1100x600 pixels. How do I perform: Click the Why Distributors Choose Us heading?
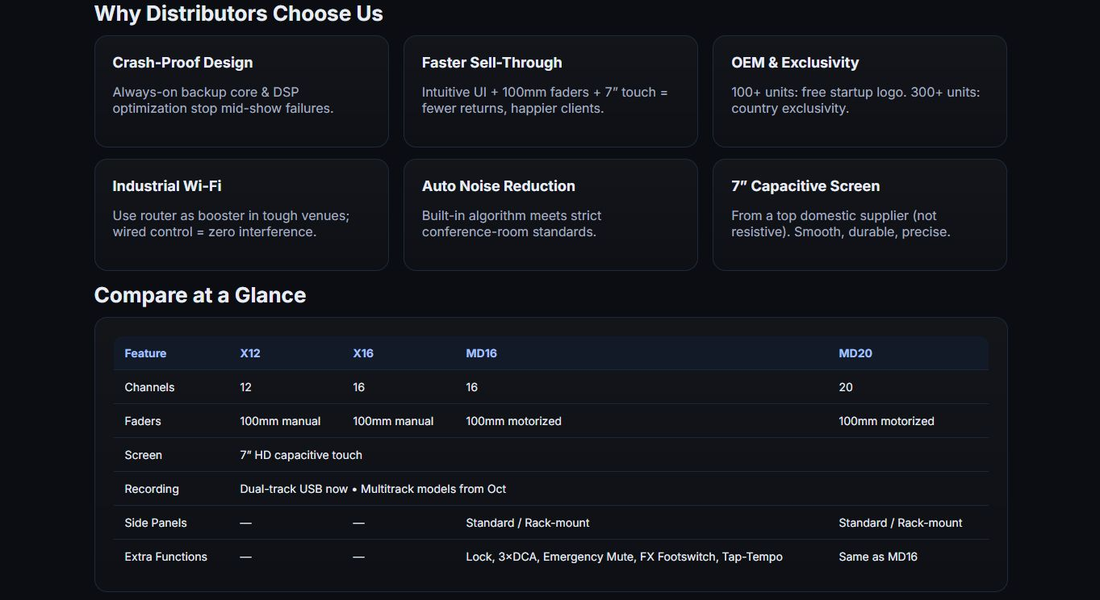238,14
